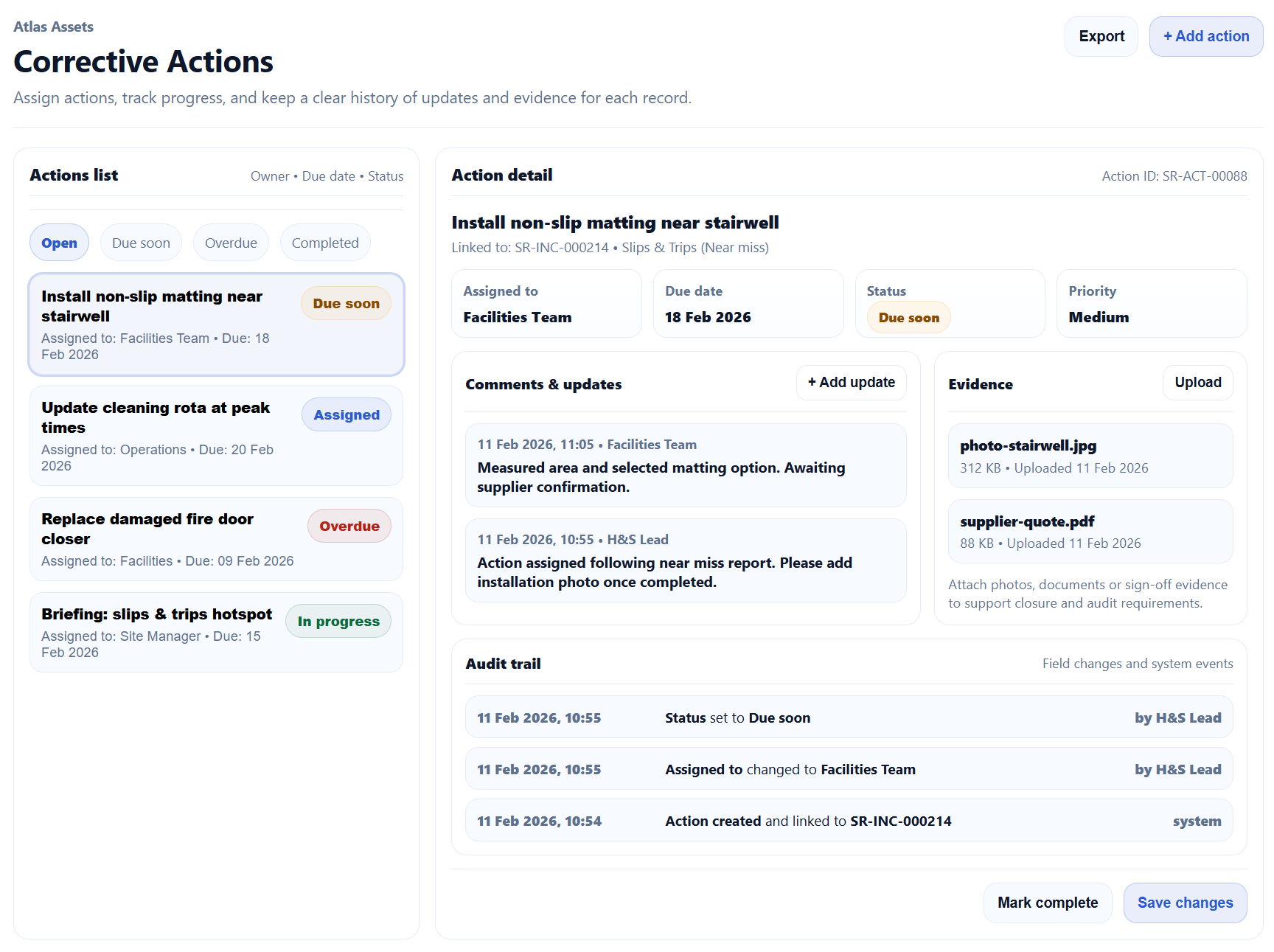Viewport: 1274px width, 952px height.
Task: Select the Open filter tab
Action: coord(59,243)
